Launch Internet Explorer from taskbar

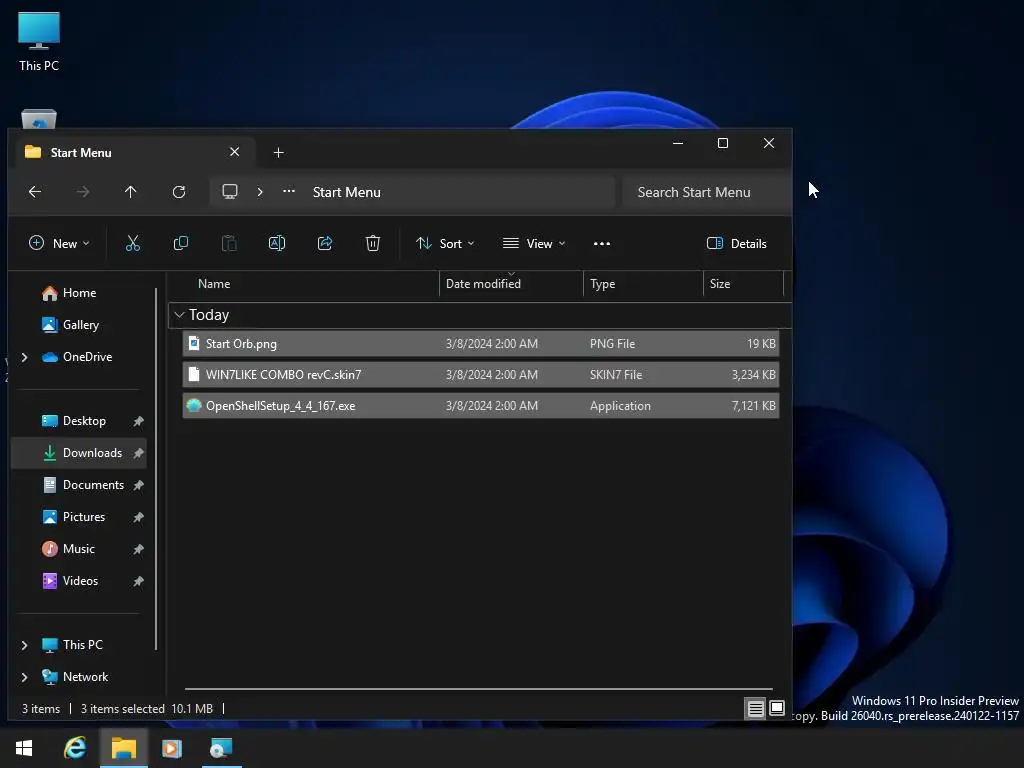pos(74,748)
